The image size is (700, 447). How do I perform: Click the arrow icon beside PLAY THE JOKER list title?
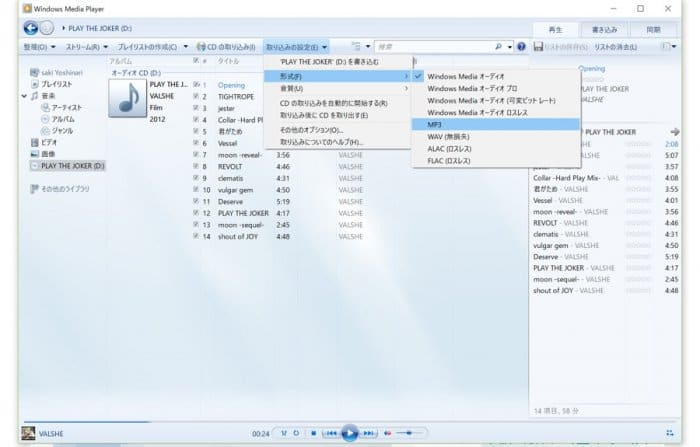coord(675,132)
